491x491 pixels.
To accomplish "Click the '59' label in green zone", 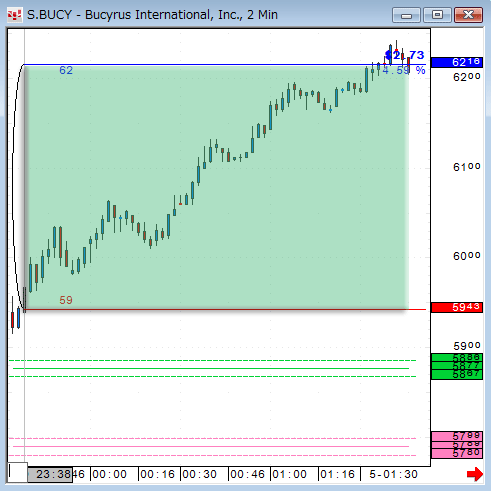I will pos(66,300).
